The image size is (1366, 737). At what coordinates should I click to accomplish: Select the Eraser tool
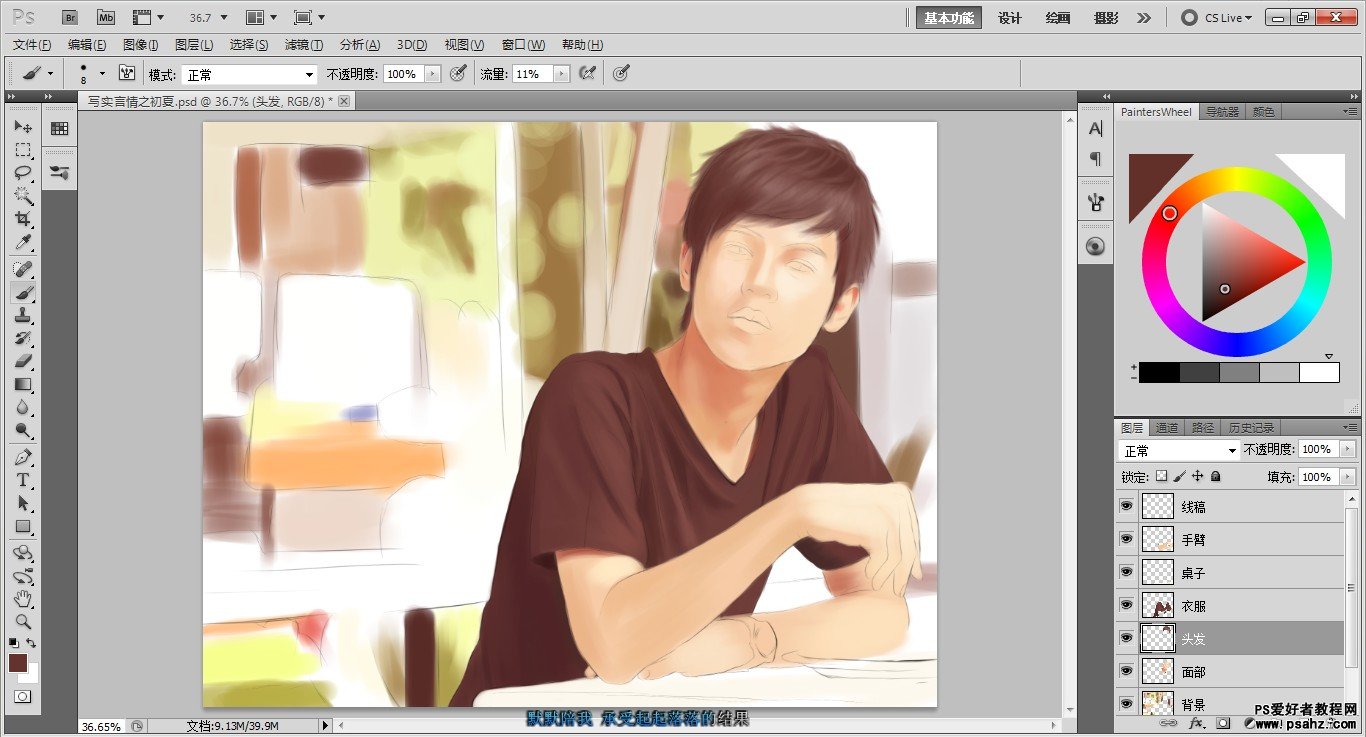[23, 361]
